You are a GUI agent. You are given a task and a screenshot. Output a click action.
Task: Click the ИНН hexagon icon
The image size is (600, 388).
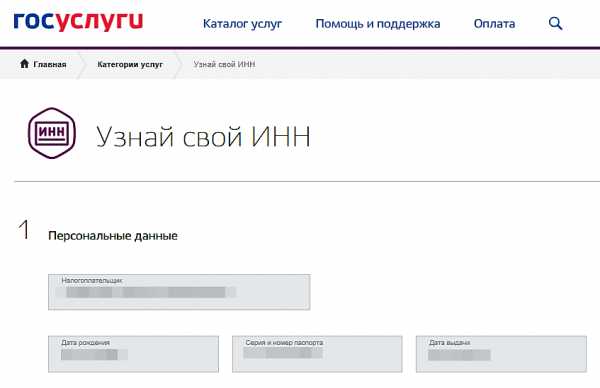(x=52, y=133)
